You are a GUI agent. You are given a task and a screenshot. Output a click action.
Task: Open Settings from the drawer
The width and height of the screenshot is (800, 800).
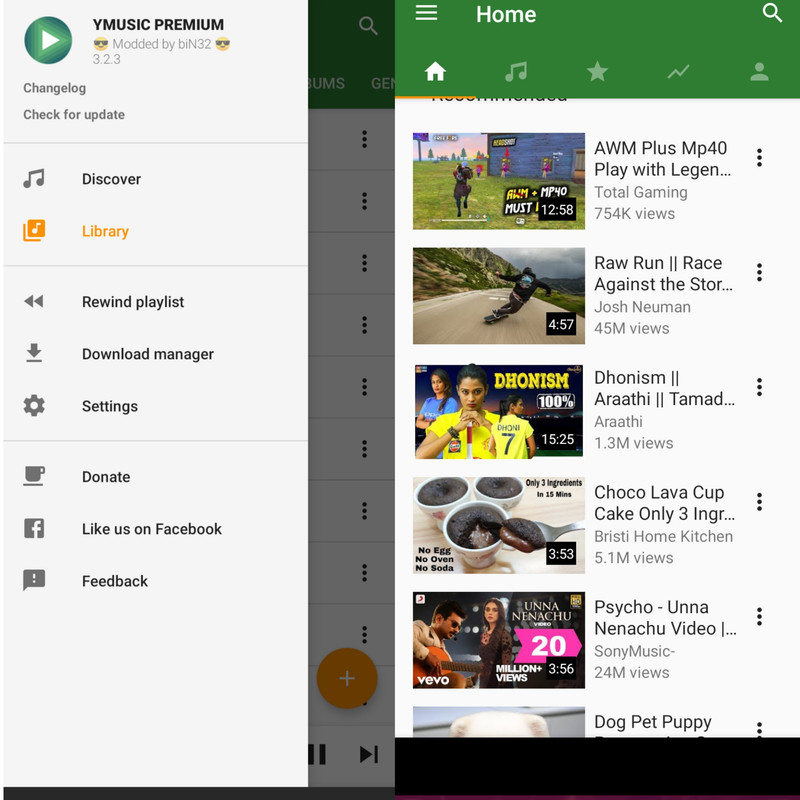pos(156,406)
